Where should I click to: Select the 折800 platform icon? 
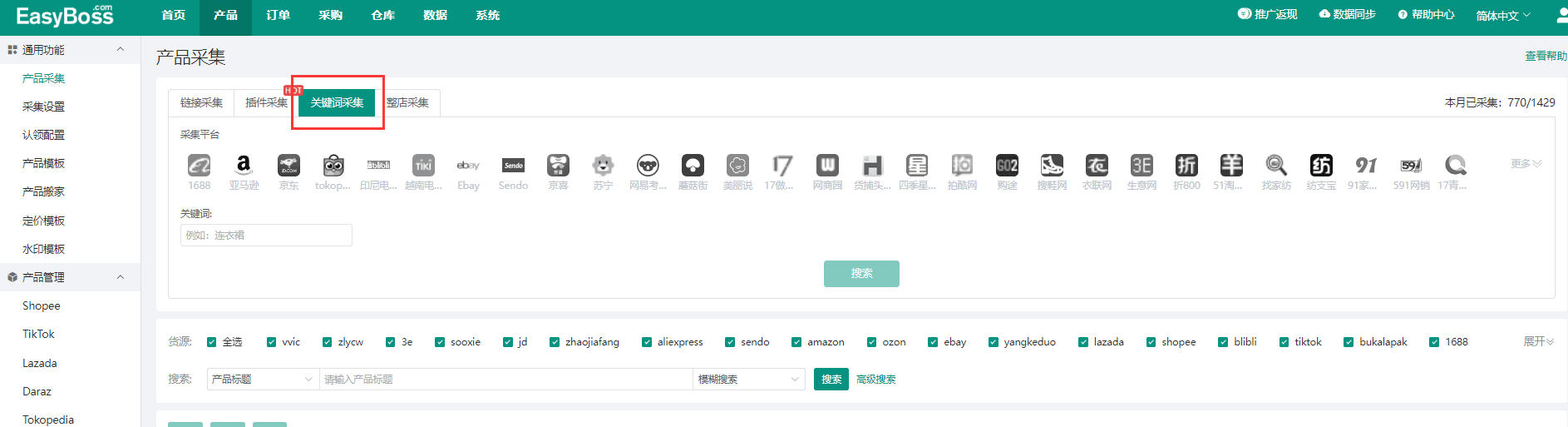tap(1186, 166)
